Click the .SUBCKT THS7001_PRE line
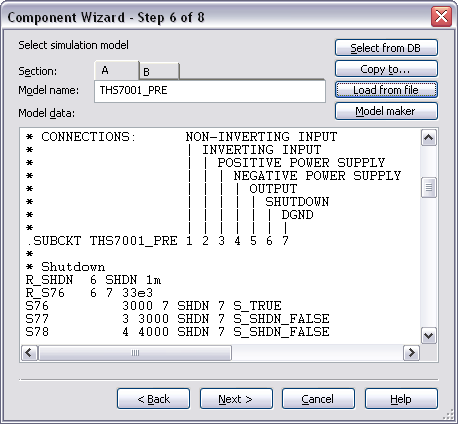This screenshot has height=424, width=458. pyautogui.click(x=157, y=241)
